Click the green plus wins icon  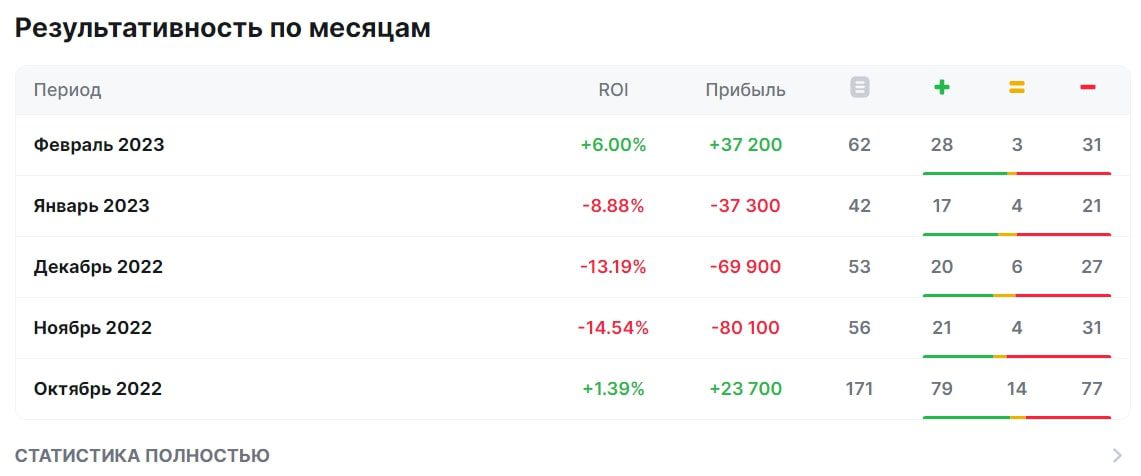(942, 88)
